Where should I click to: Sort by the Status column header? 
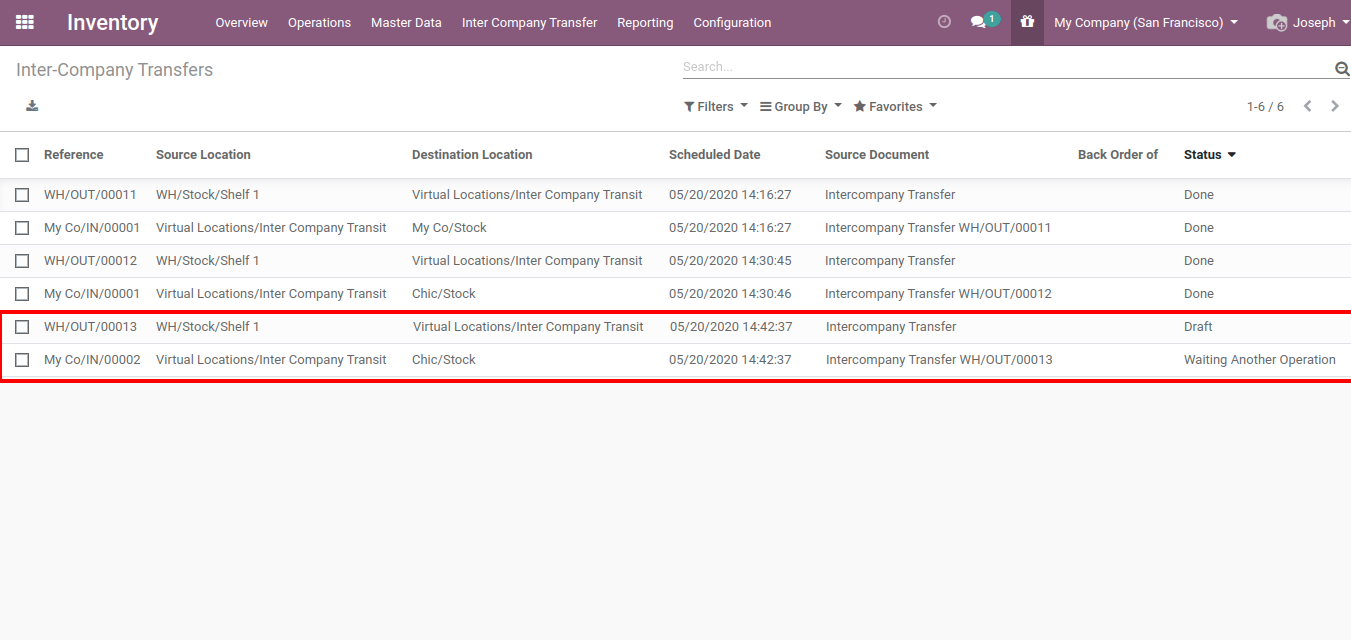(x=1203, y=155)
